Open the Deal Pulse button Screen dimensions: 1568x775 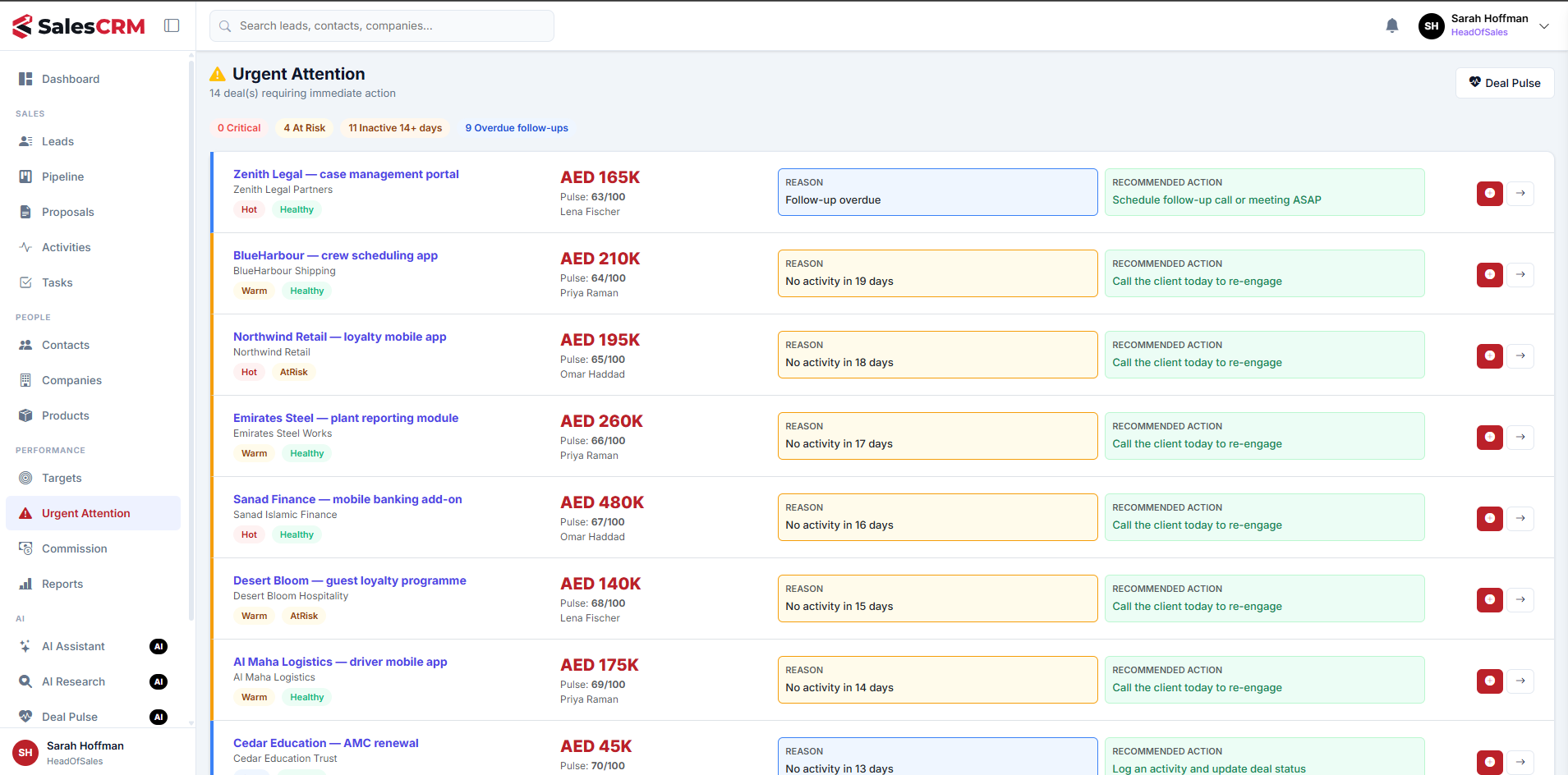tap(1505, 83)
